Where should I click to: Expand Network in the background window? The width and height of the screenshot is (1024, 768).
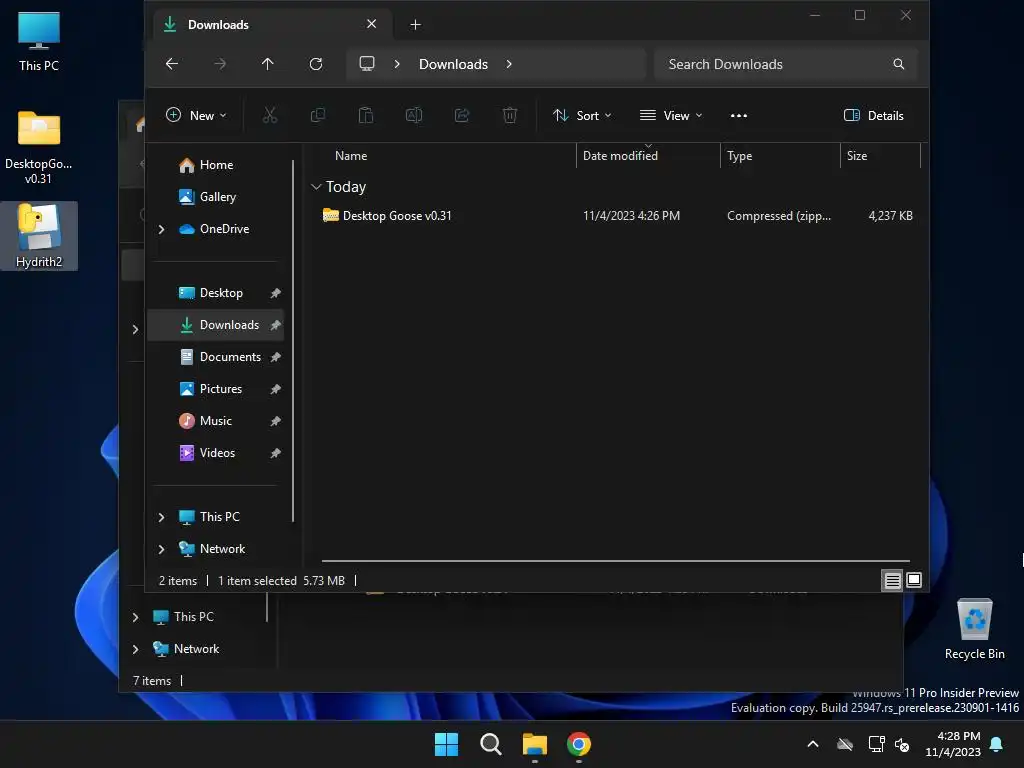point(135,649)
